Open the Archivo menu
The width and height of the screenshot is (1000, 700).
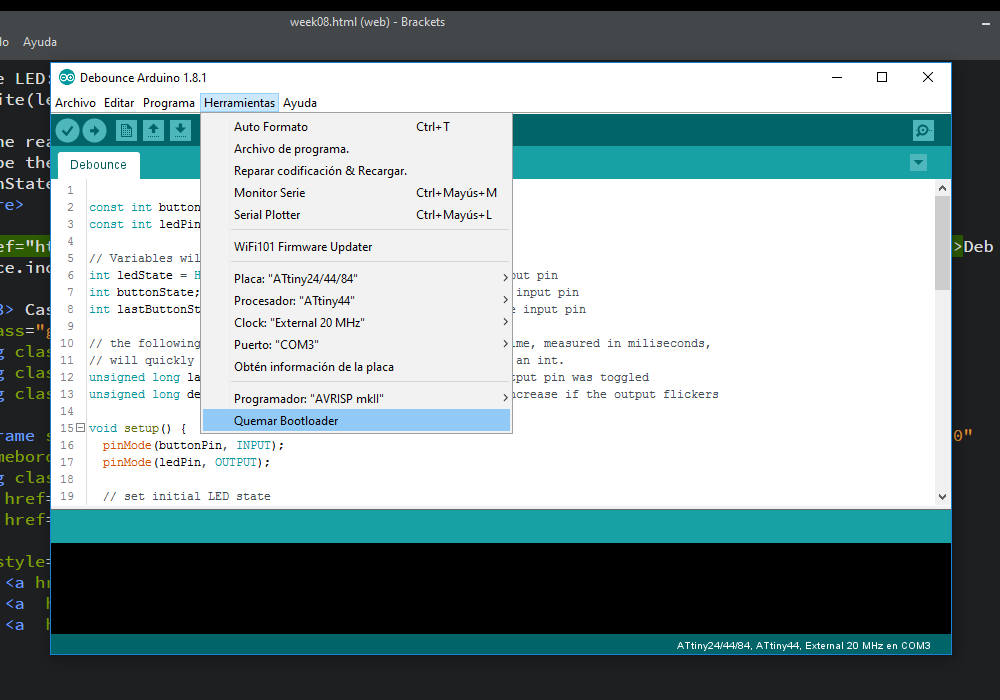pyautogui.click(x=75, y=103)
